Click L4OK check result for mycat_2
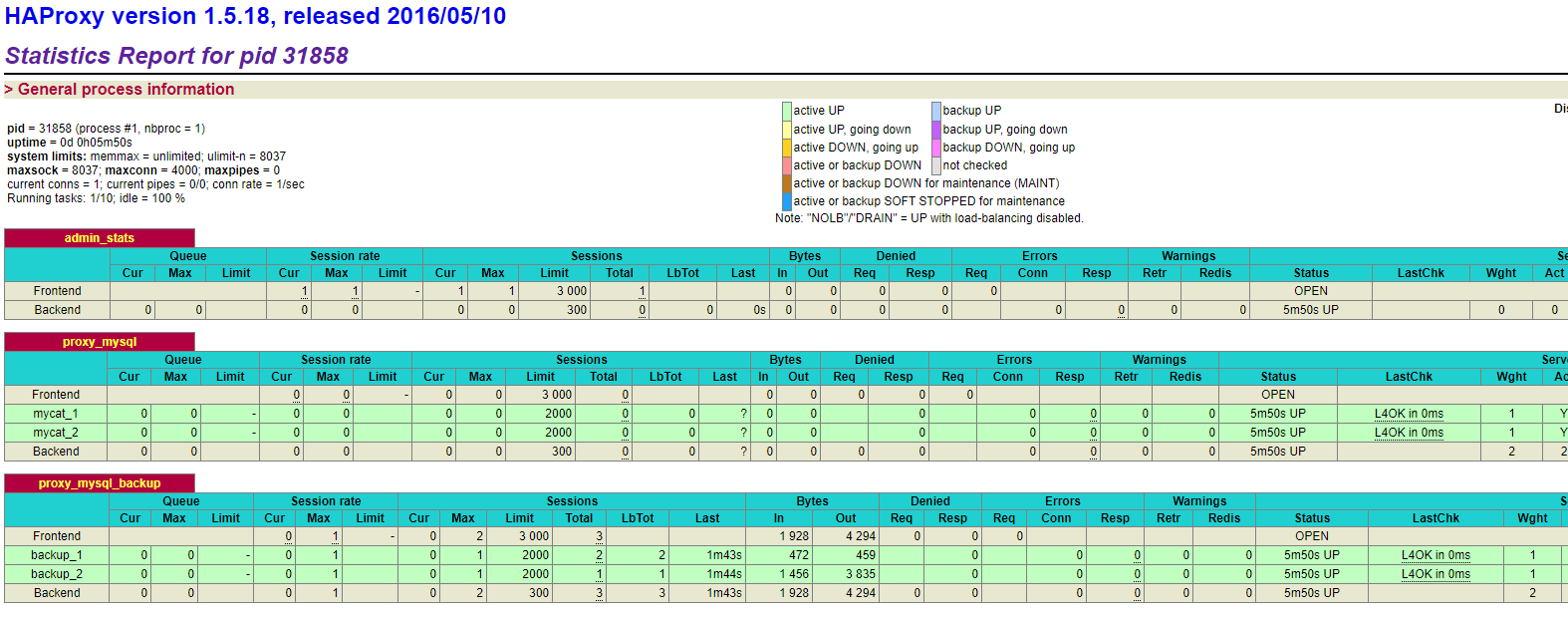This screenshot has width=1568, height=617. click(x=1408, y=433)
